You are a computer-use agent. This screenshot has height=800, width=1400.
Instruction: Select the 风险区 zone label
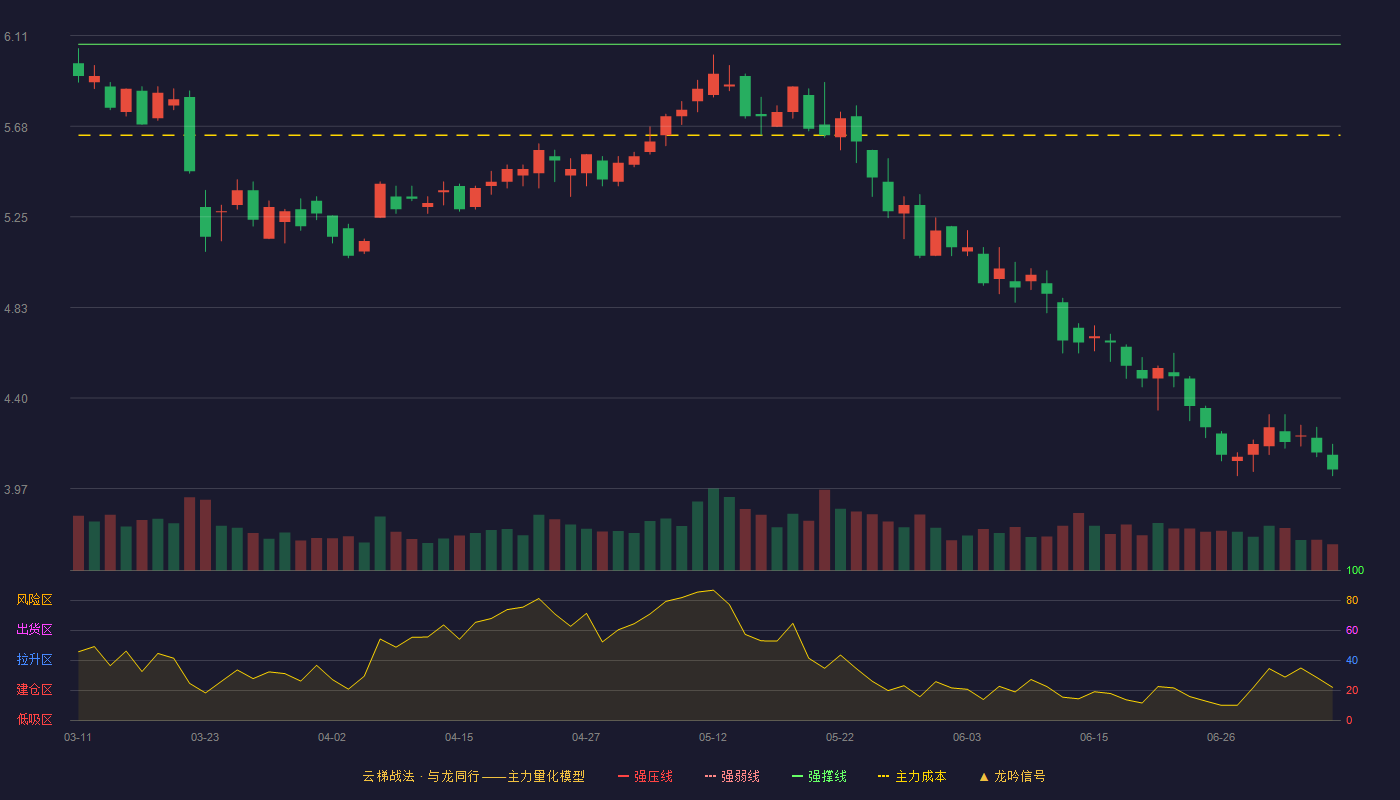tap(34, 600)
